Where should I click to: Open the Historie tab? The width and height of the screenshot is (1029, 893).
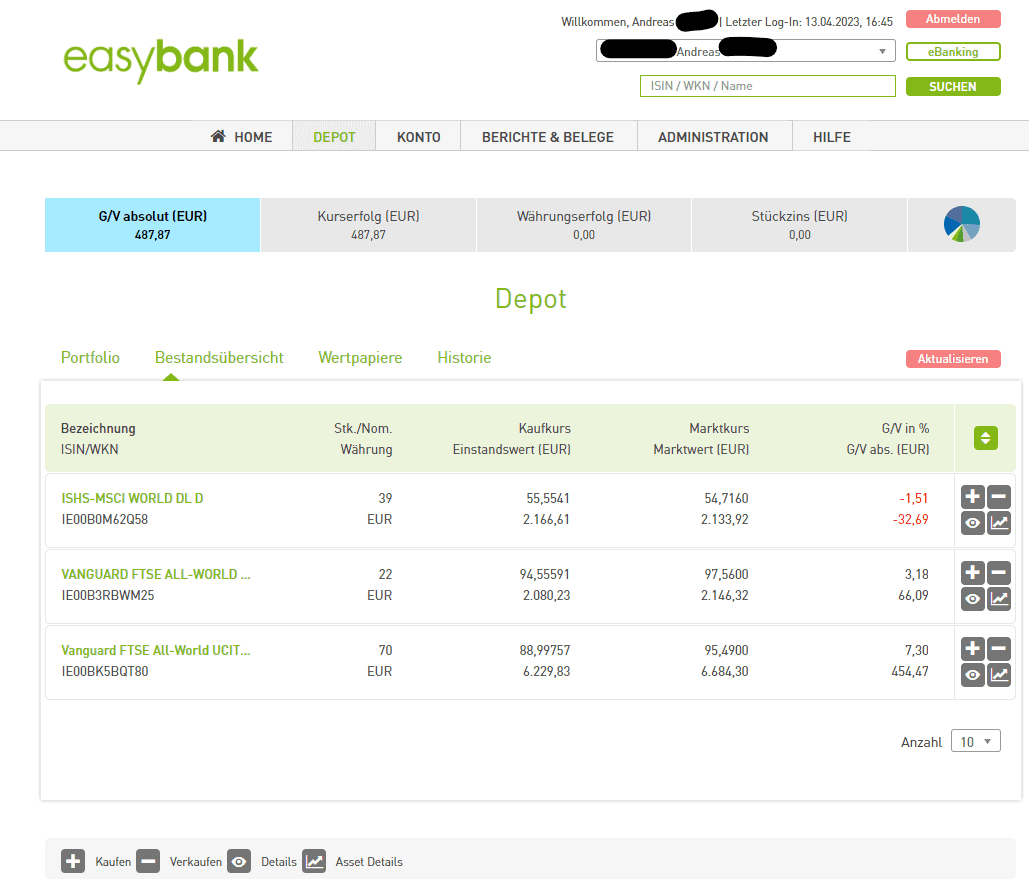tap(464, 358)
